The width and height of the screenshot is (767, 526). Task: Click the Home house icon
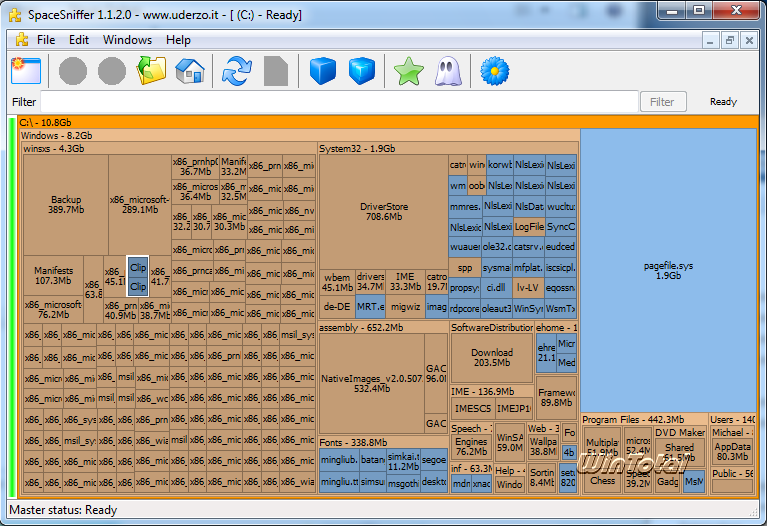[x=189, y=71]
